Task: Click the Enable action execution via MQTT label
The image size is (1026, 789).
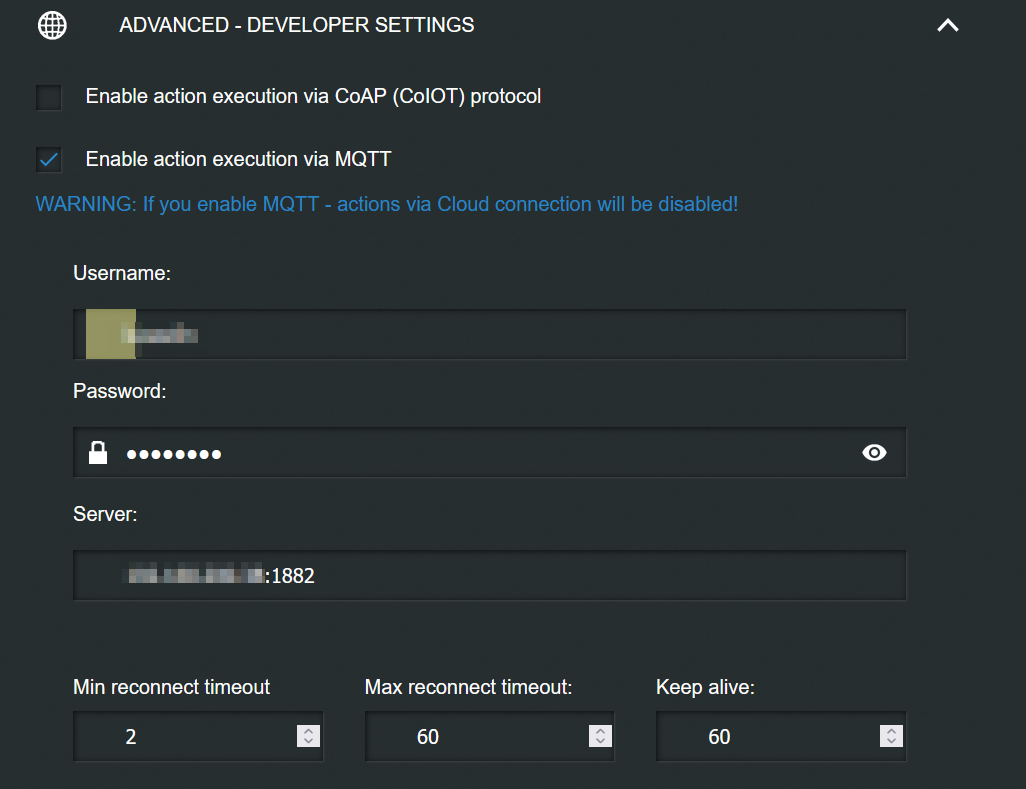Action: [x=238, y=159]
